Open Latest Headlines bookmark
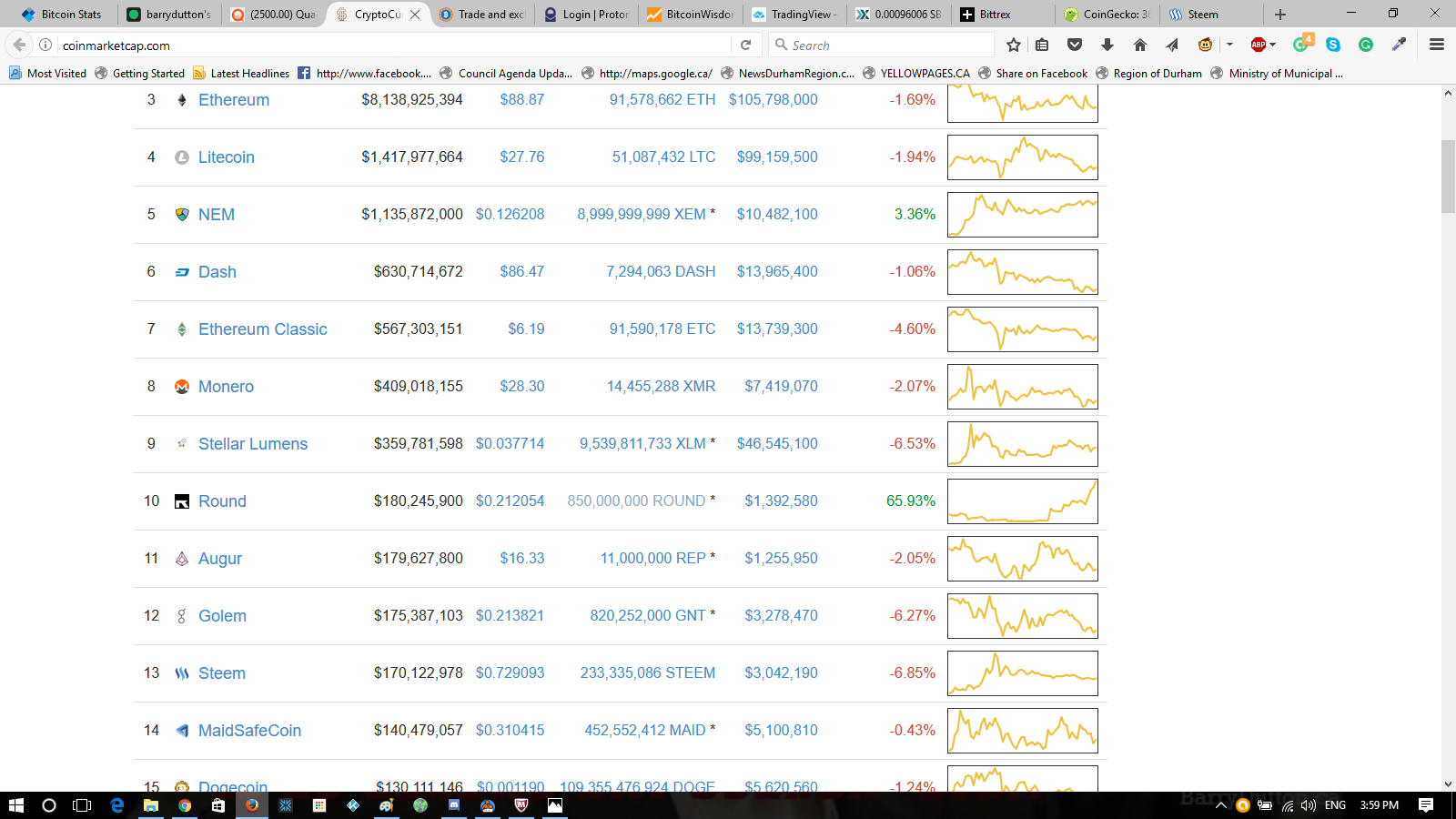The width and height of the screenshot is (1456, 819). (241, 74)
